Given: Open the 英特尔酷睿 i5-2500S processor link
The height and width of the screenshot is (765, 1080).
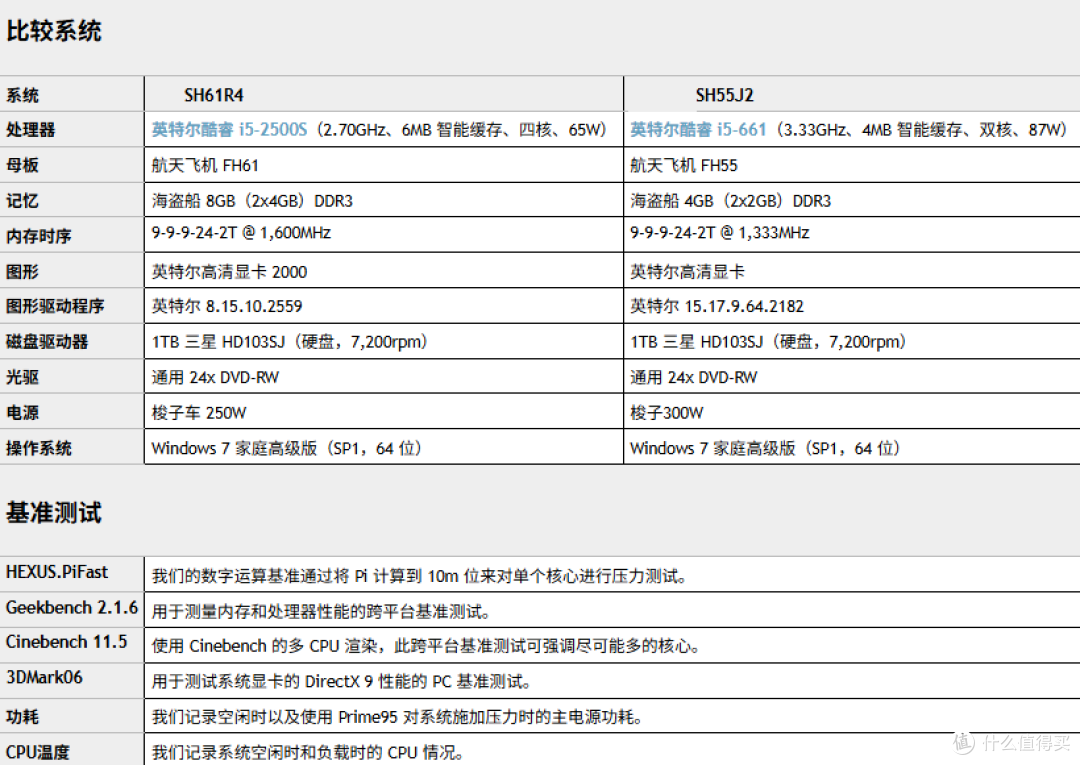Looking at the screenshot, I should pos(229,129).
